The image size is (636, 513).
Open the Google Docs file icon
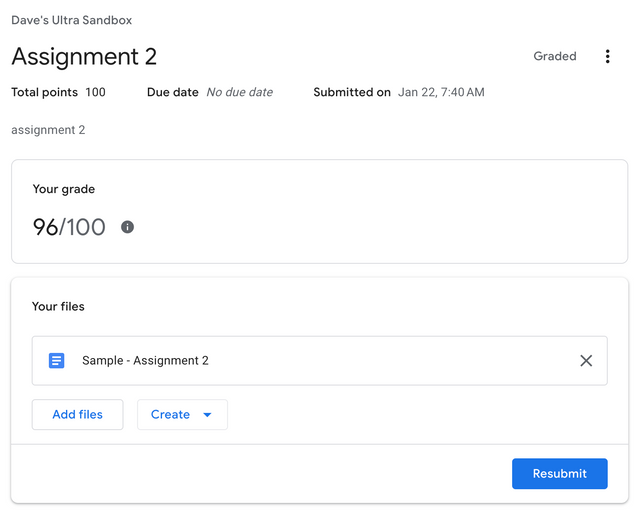point(56,361)
